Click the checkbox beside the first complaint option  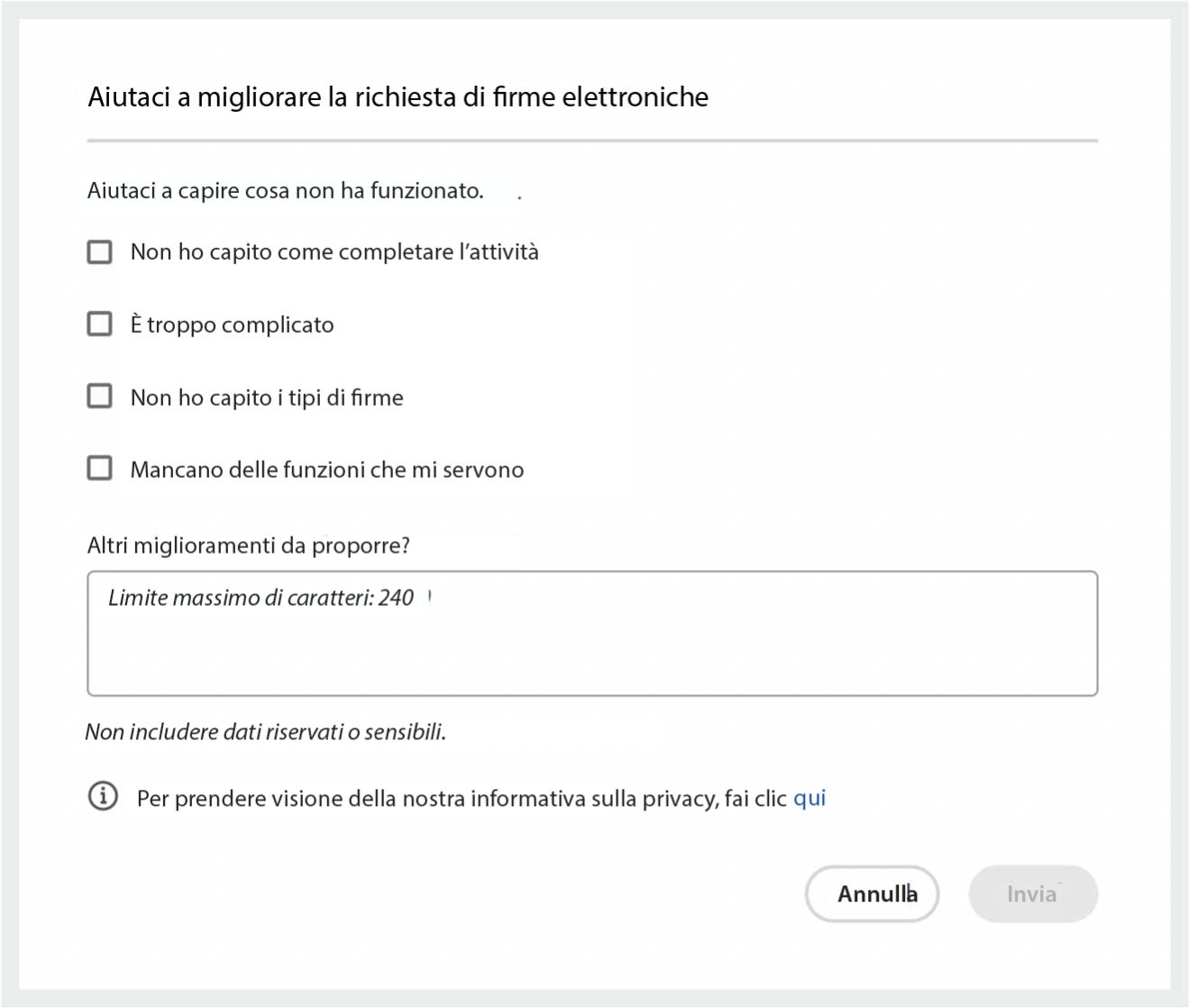pos(98,252)
